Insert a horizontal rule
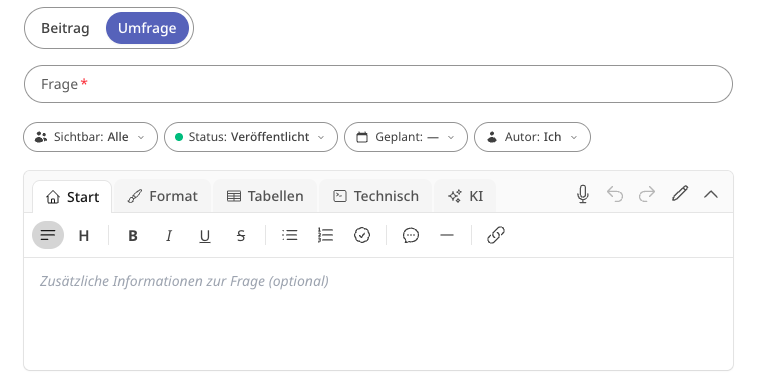Screen dimensions: 768x390 447,235
